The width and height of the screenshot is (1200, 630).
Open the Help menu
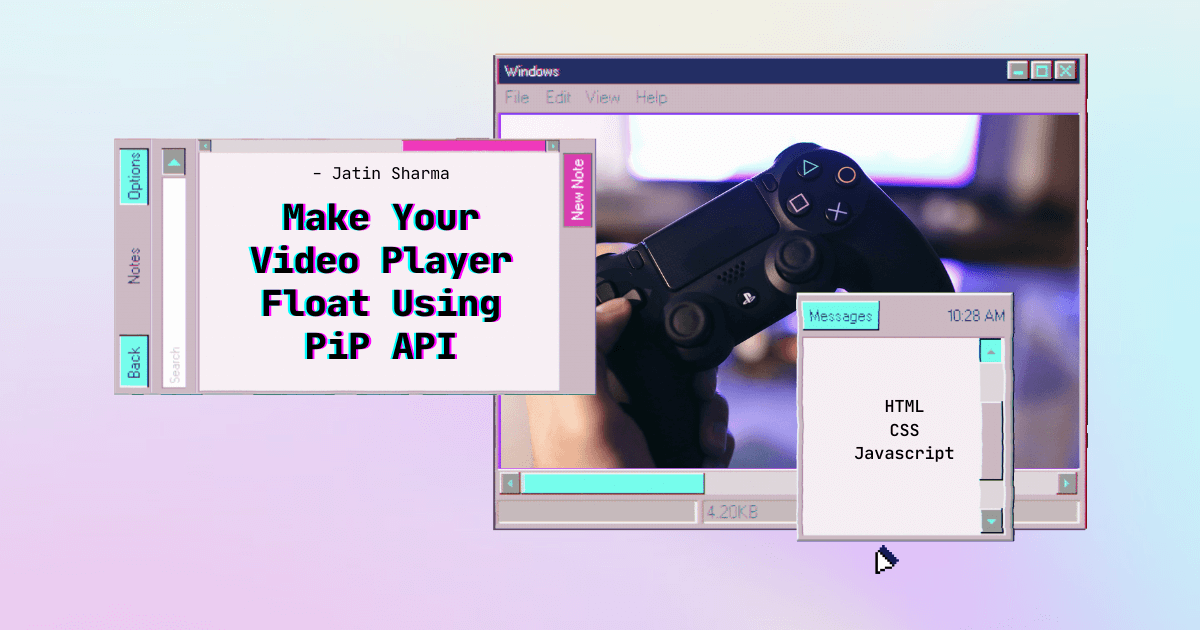(x=650, y=97)
